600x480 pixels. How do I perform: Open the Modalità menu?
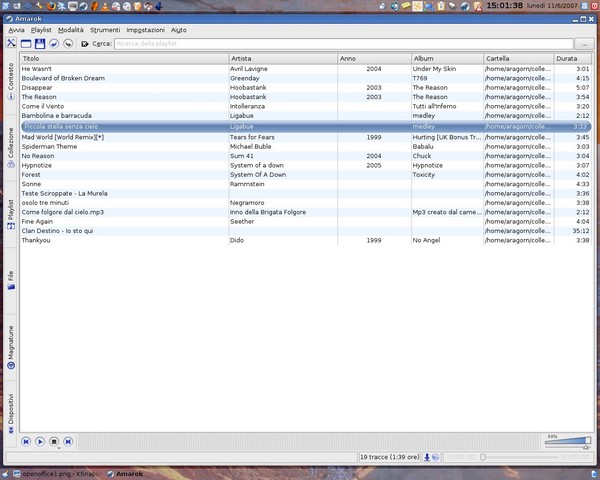pyautogui.click(x=71, y=30)
